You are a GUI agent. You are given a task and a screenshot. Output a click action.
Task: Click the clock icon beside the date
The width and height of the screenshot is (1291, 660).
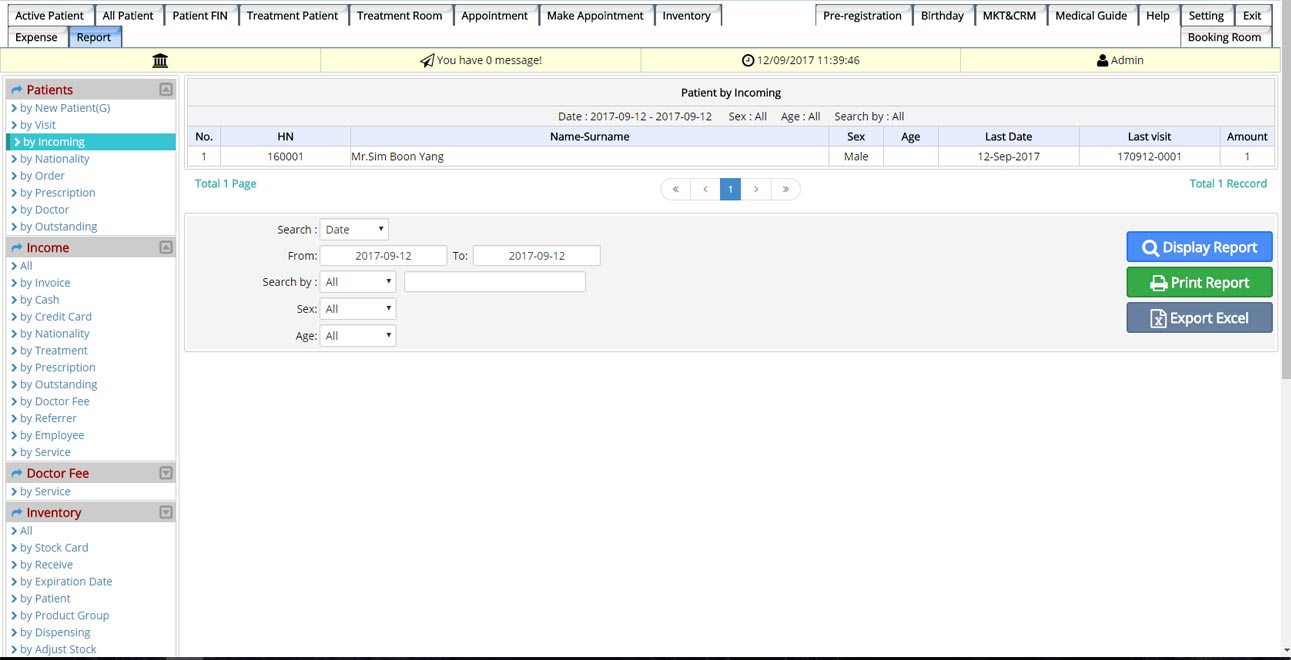pyautogui.click(x=748, y=61)
